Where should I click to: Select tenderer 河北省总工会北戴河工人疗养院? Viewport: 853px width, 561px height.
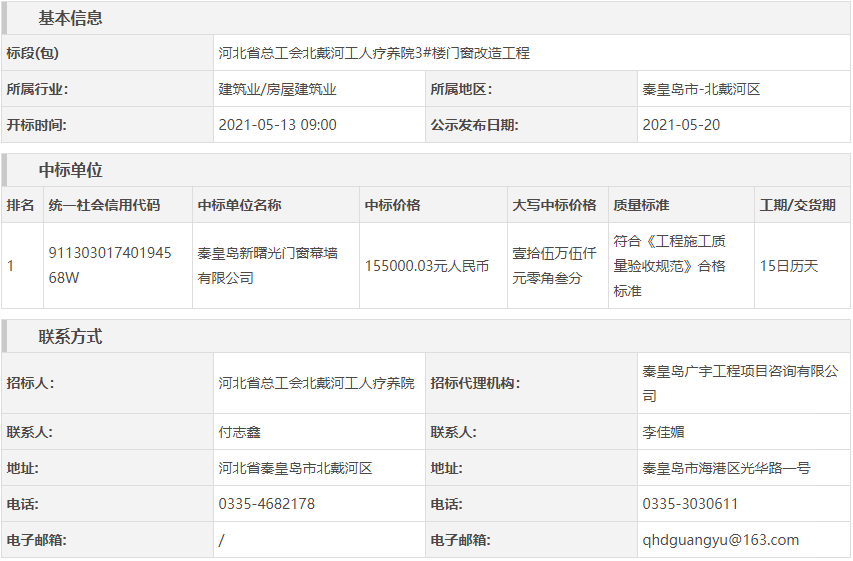(x=317, y=383)
